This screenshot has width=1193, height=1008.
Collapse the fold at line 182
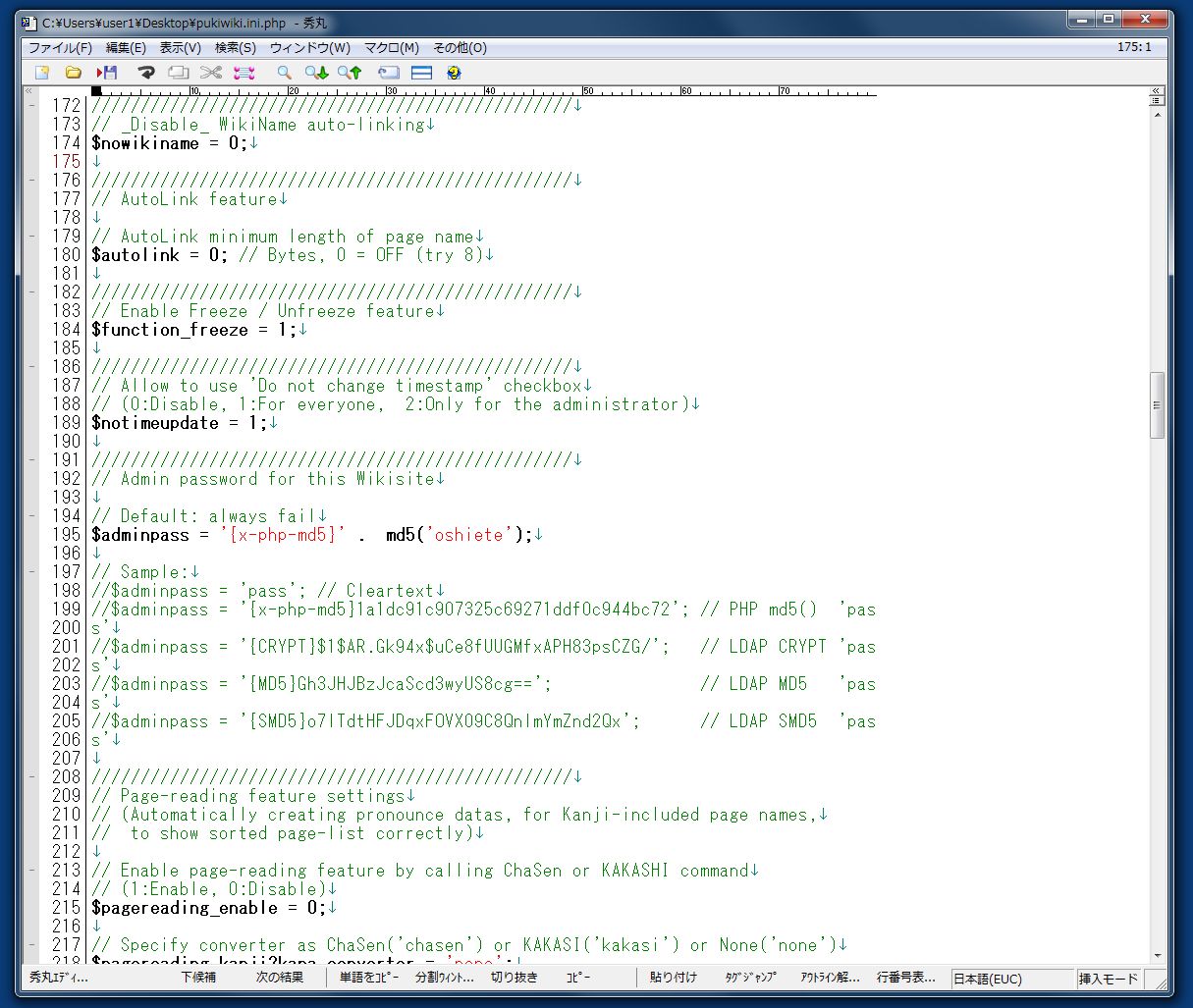point(31,292)
